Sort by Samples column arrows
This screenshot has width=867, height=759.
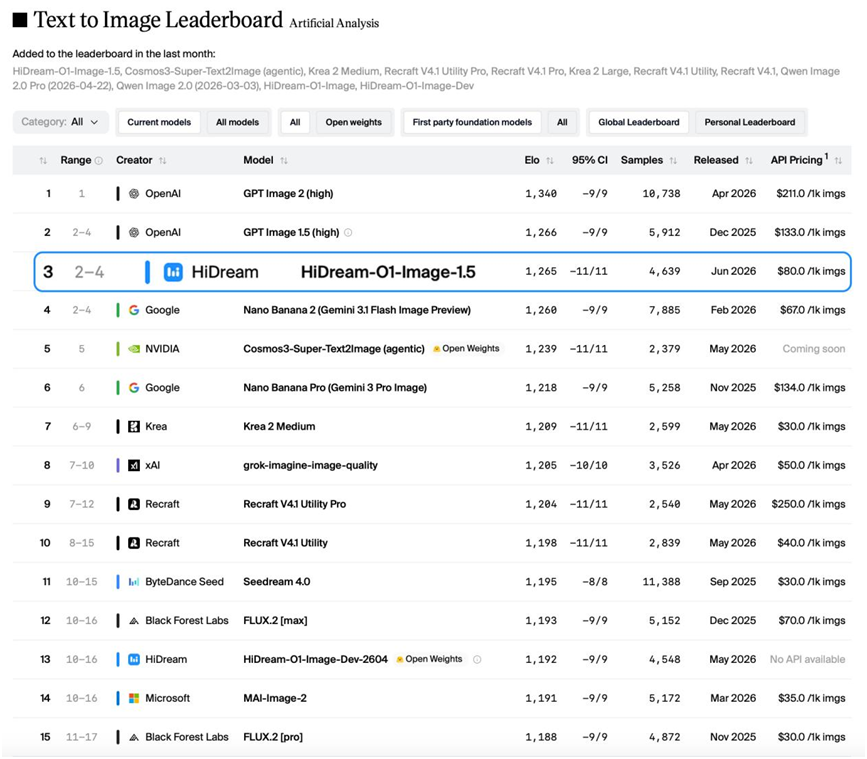coord(673,161)
